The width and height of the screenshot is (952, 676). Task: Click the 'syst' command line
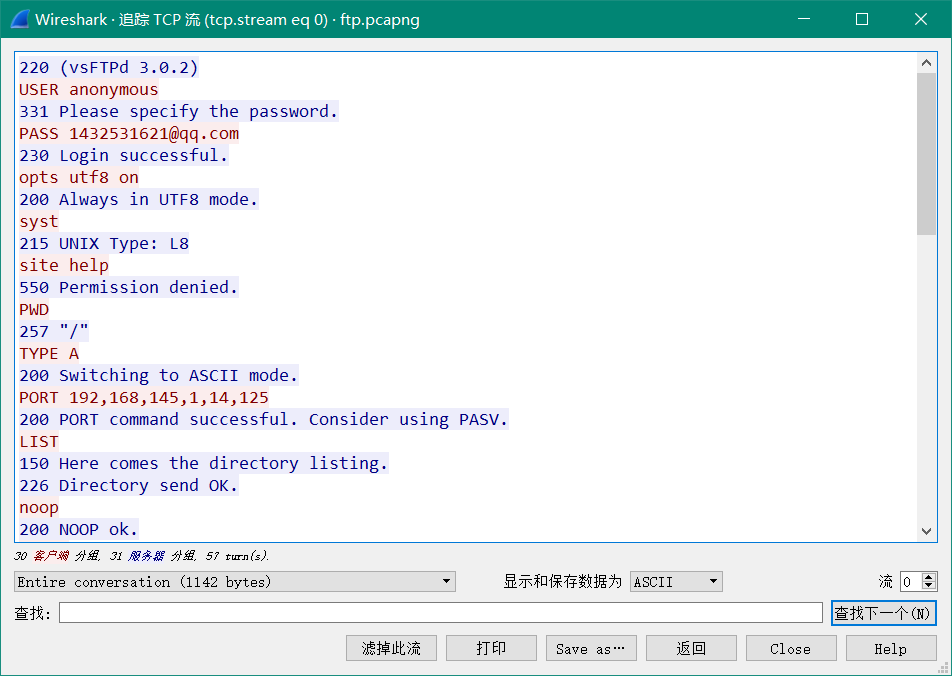[x=39, y=222]
